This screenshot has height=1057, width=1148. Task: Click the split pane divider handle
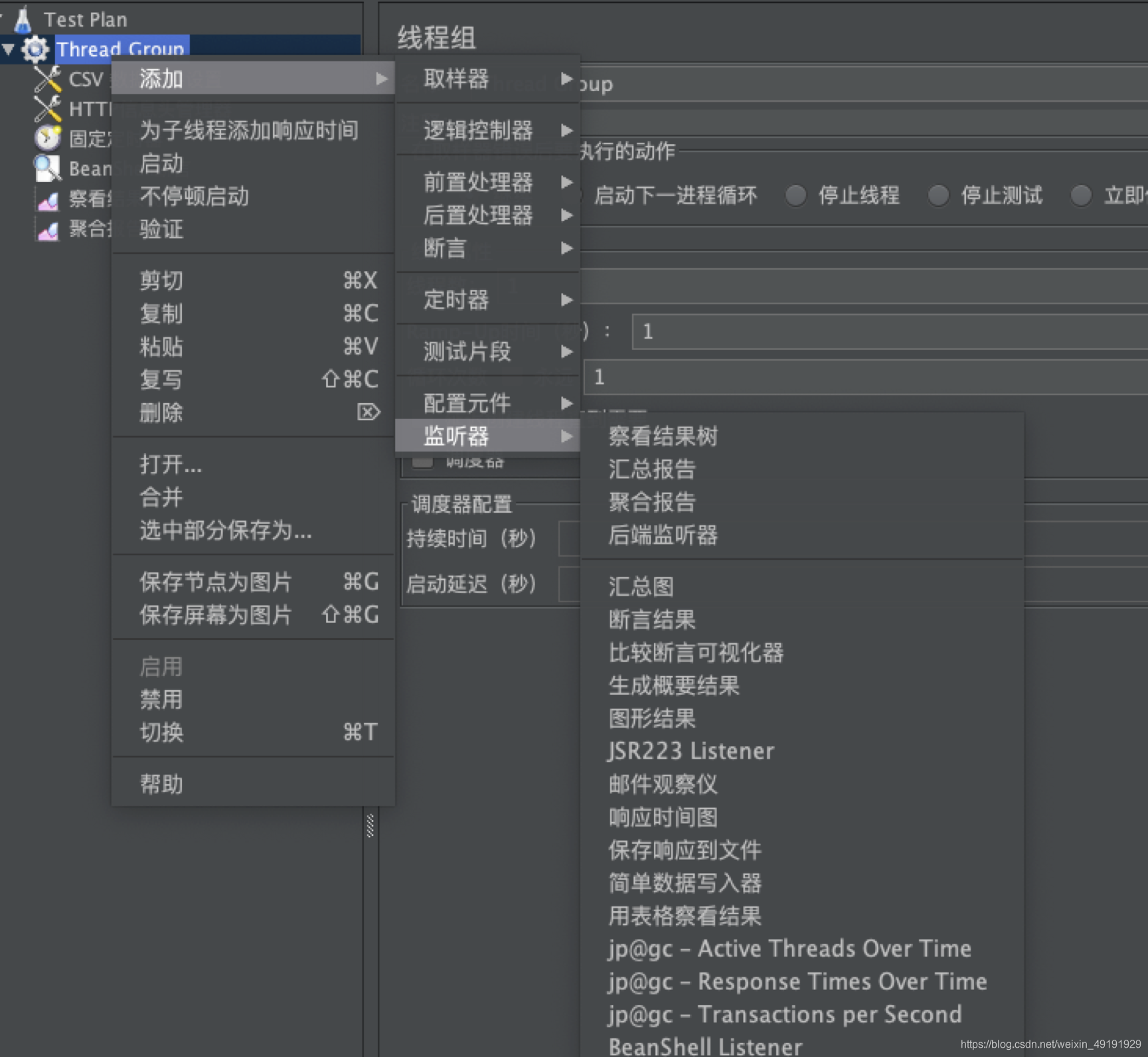pyautogui.click(x=370, y=825)
